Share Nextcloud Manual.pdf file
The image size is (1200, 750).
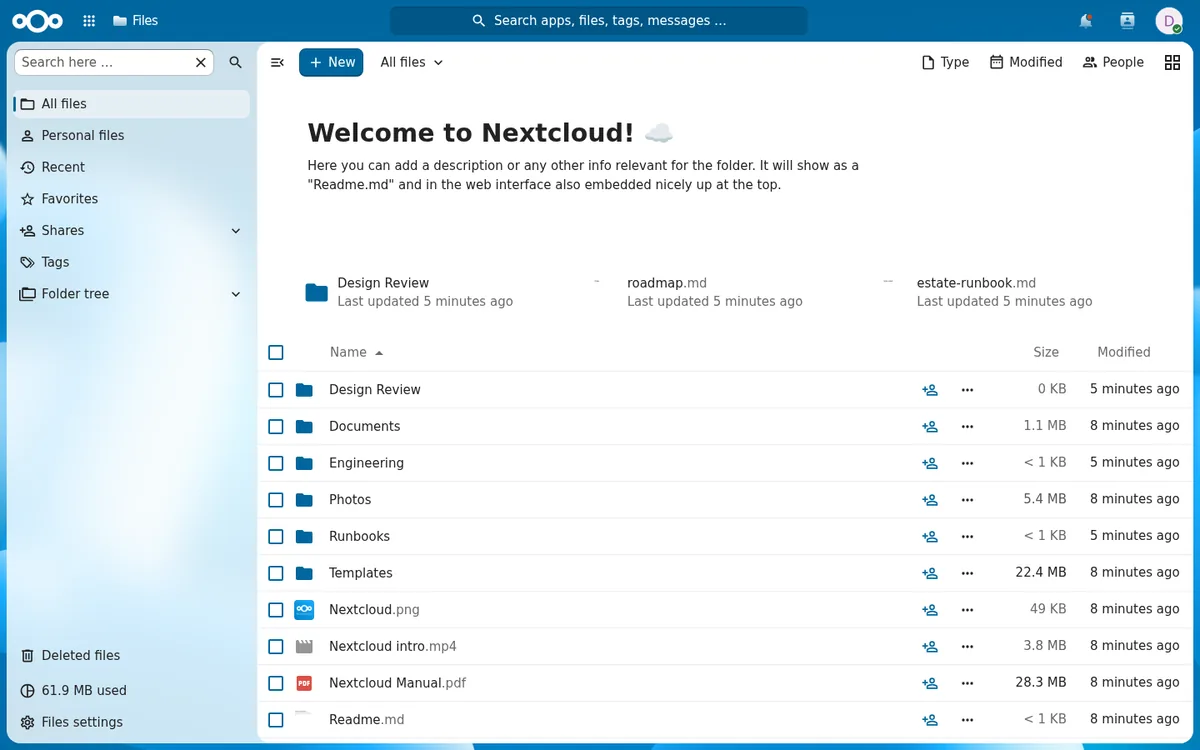pos(929,683)
